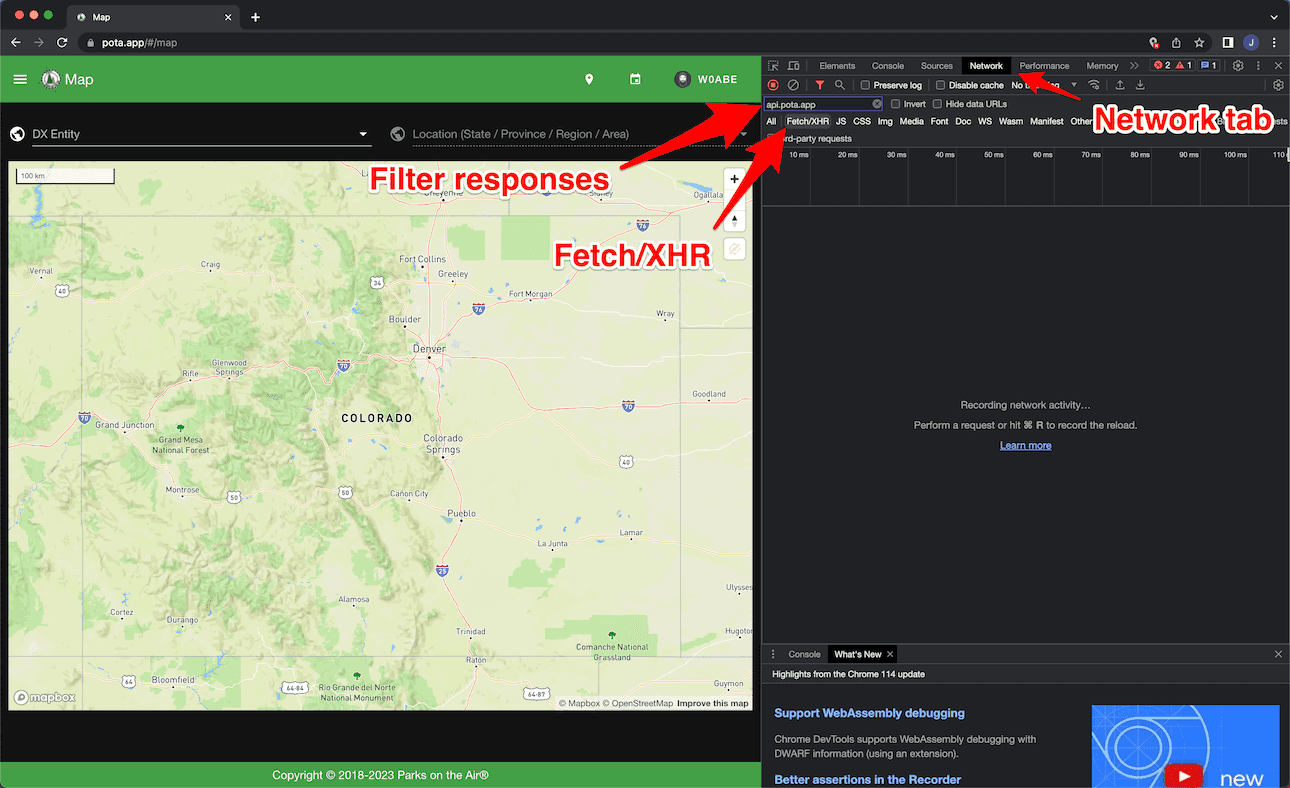This screenshot has height=788, width=1290.
Task: Select the Media request type filter
Action: coord(912,122)
